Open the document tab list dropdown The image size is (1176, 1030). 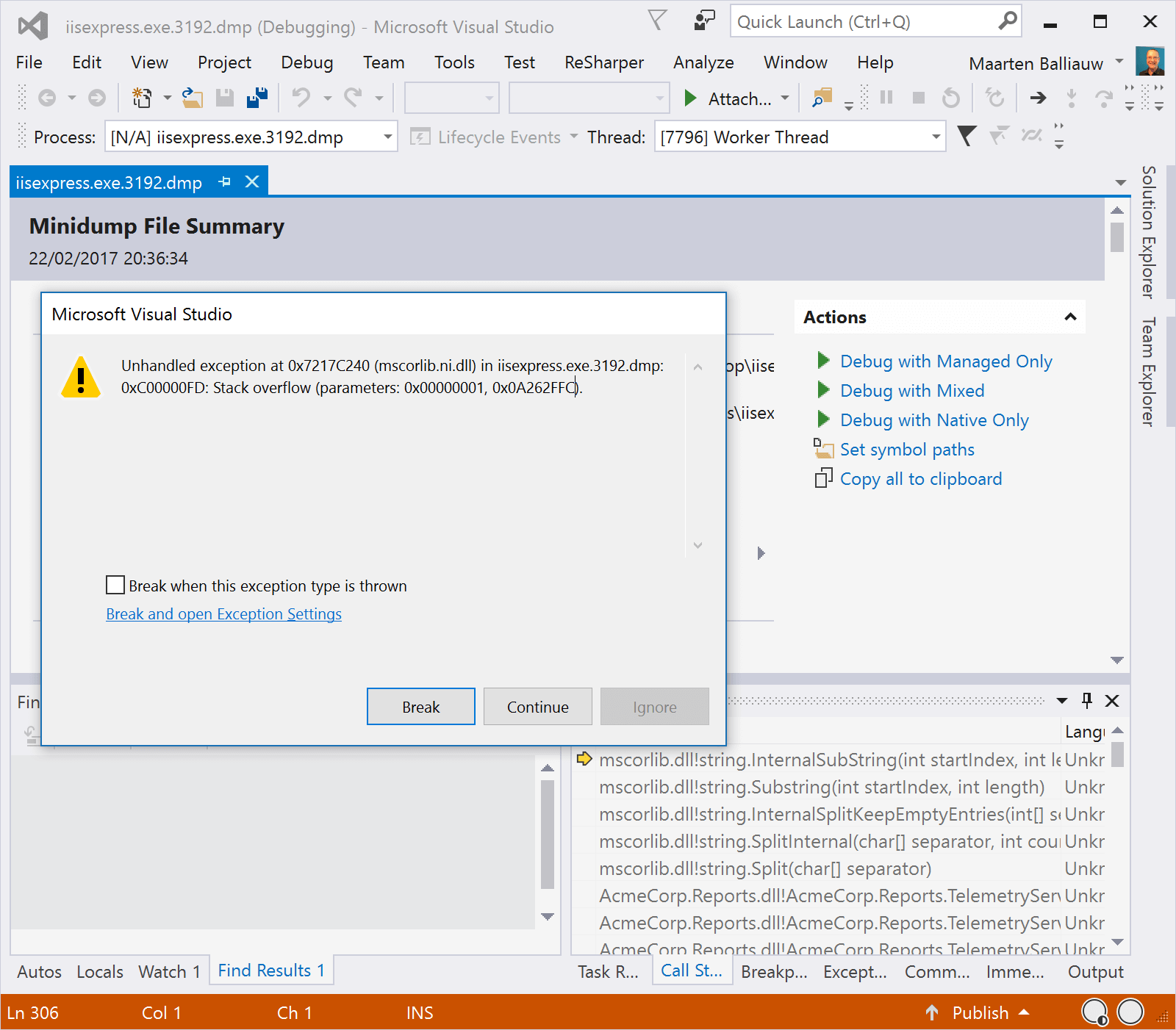(1120, 182)
